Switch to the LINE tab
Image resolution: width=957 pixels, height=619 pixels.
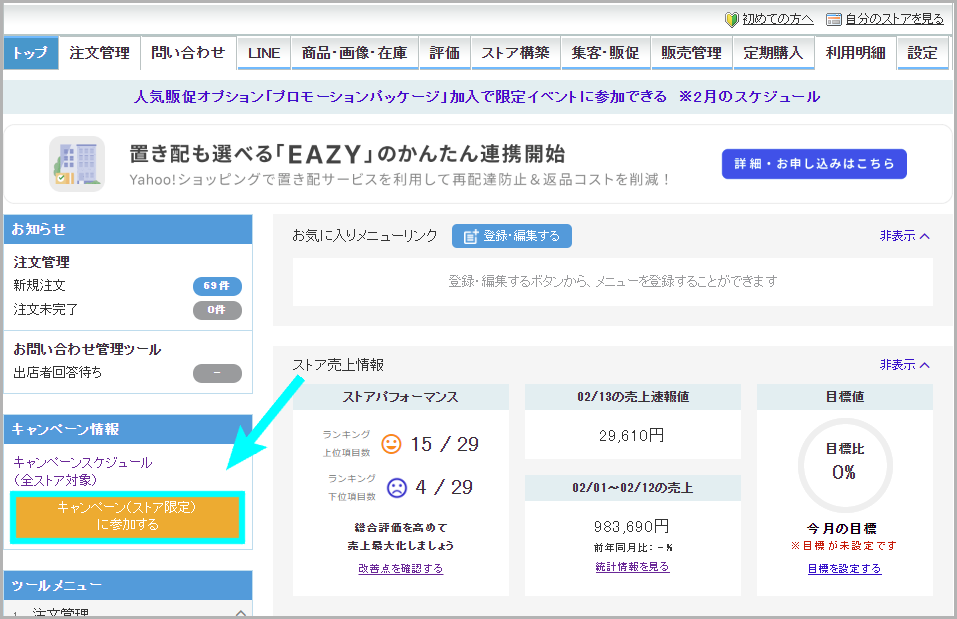pos(264,53)
